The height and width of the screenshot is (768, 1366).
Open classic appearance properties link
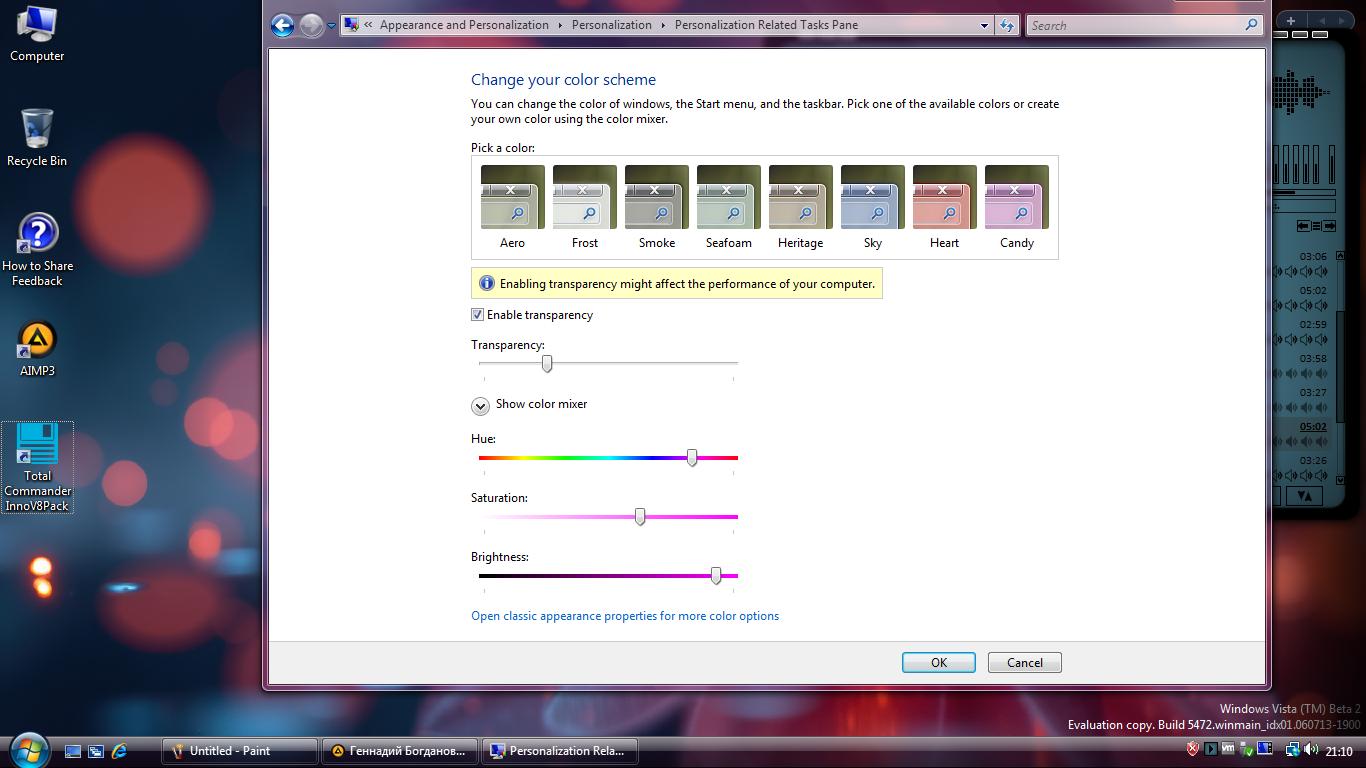click(x=625, y=616)
